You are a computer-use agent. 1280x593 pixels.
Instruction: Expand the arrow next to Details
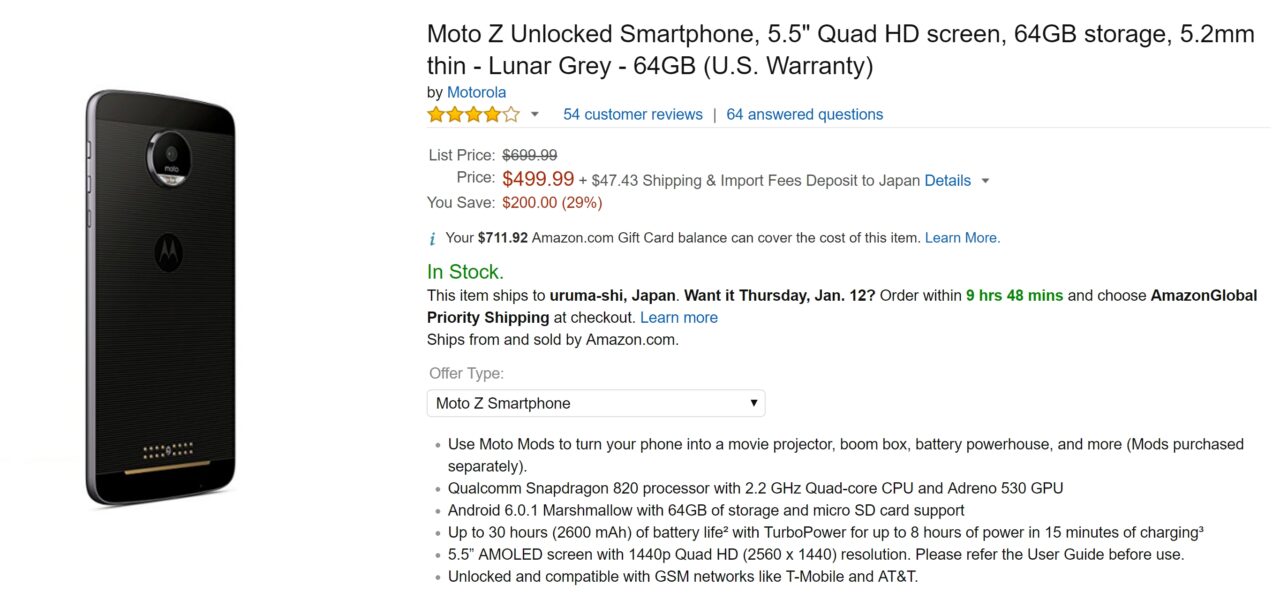point(985,181)
